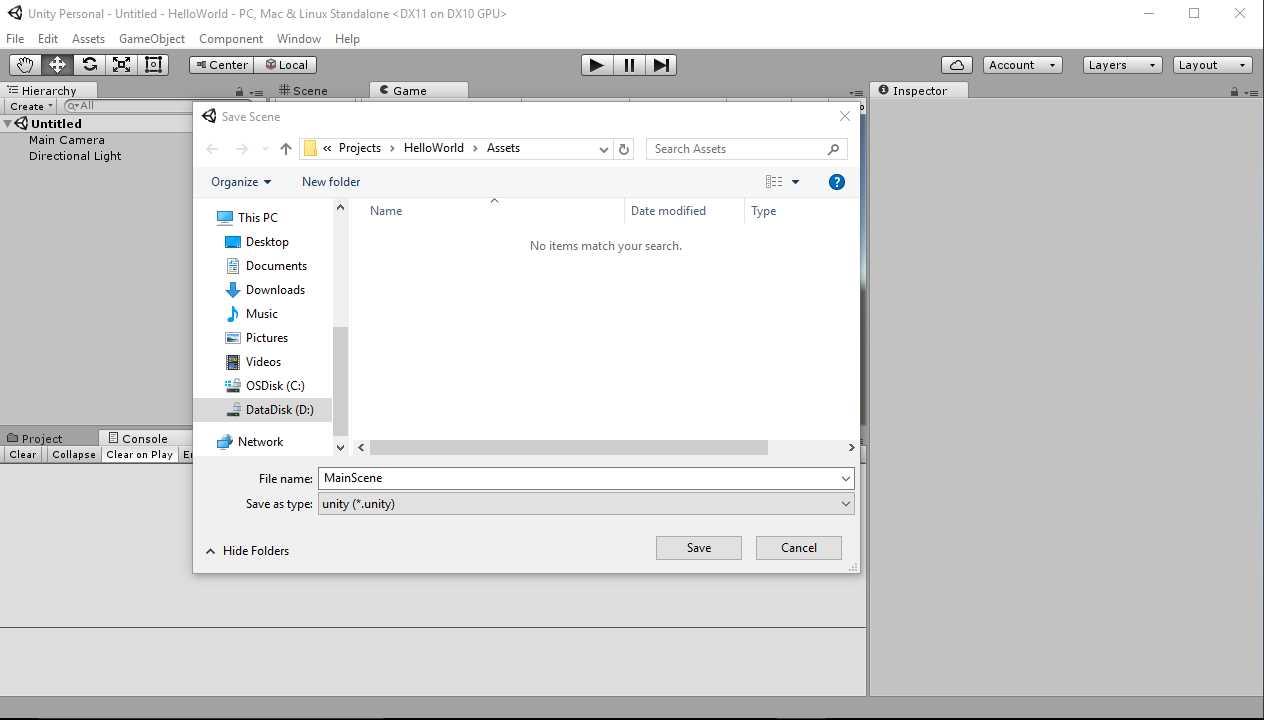Select OSDisk (C:) drive
The height and width of the screenshot is (720, 1264).
275,386
